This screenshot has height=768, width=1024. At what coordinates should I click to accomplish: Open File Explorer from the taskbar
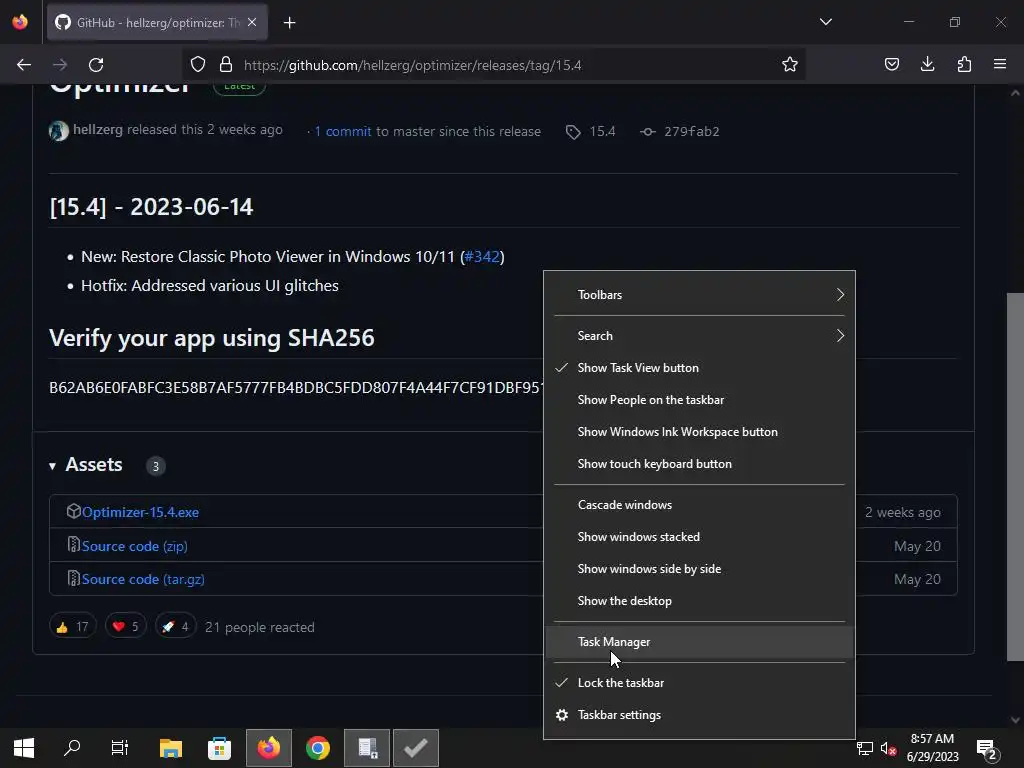point(170,748)
